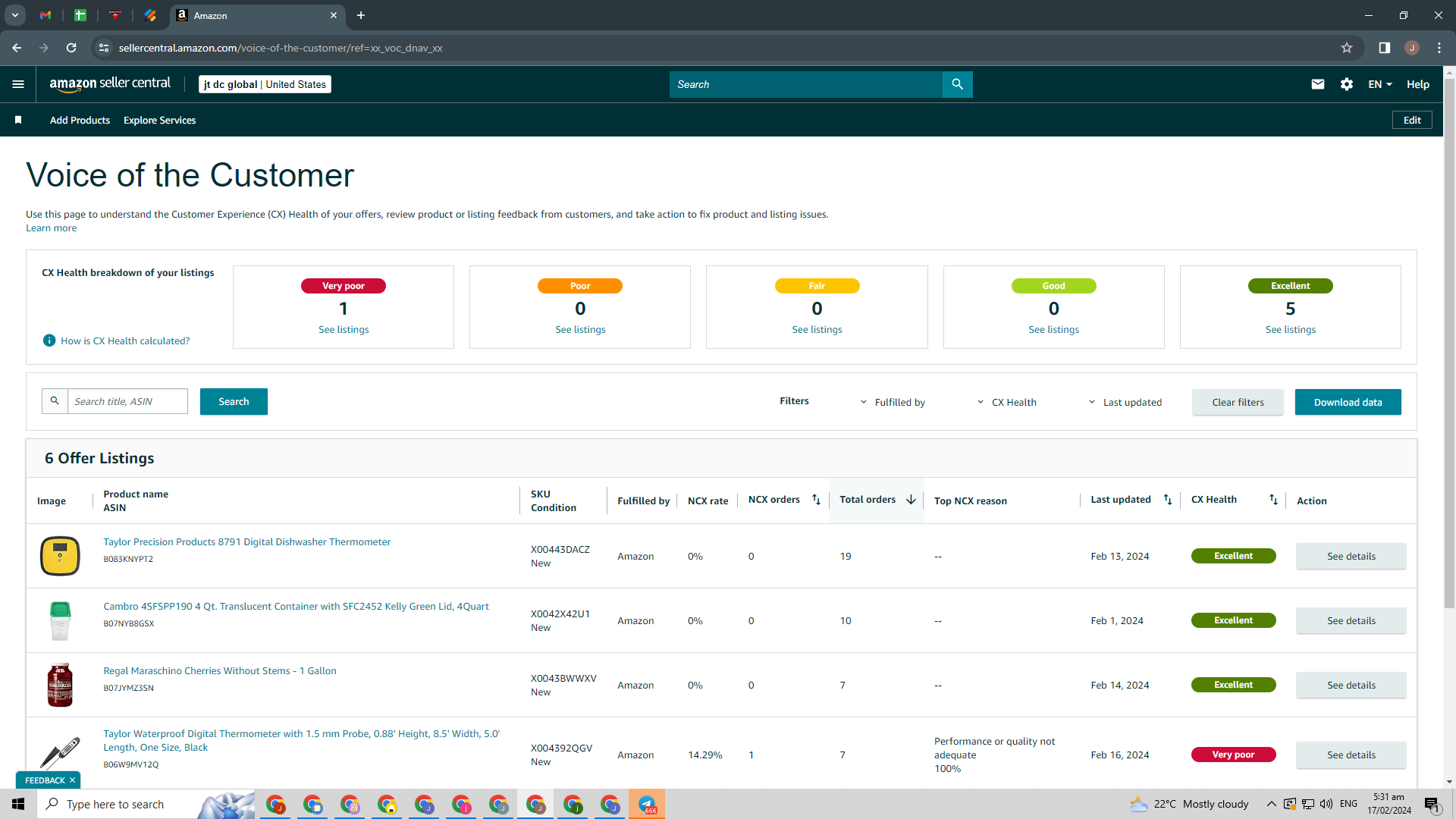The height and width of the screenshot is (819, 1456).
Task: Open the Add Products menu item
Action: tap(80, 120)
